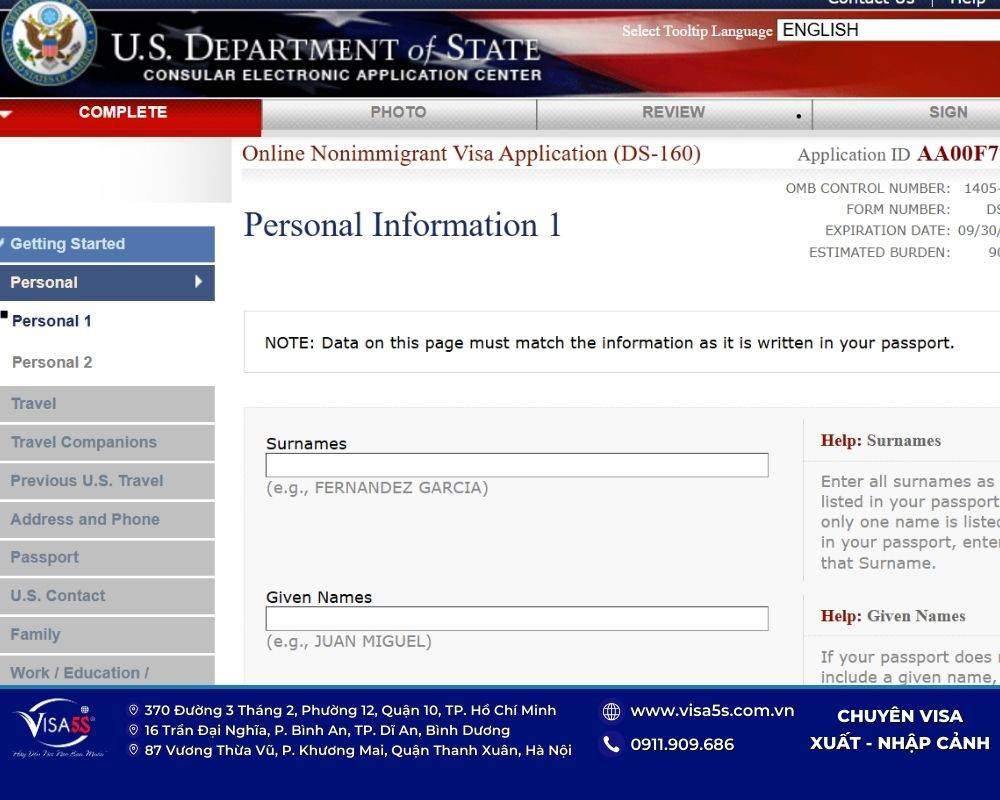The width and height of the screenshot is (1000, 800).
Task: Expand the Personal section arrow
Action: click(199, 282)
